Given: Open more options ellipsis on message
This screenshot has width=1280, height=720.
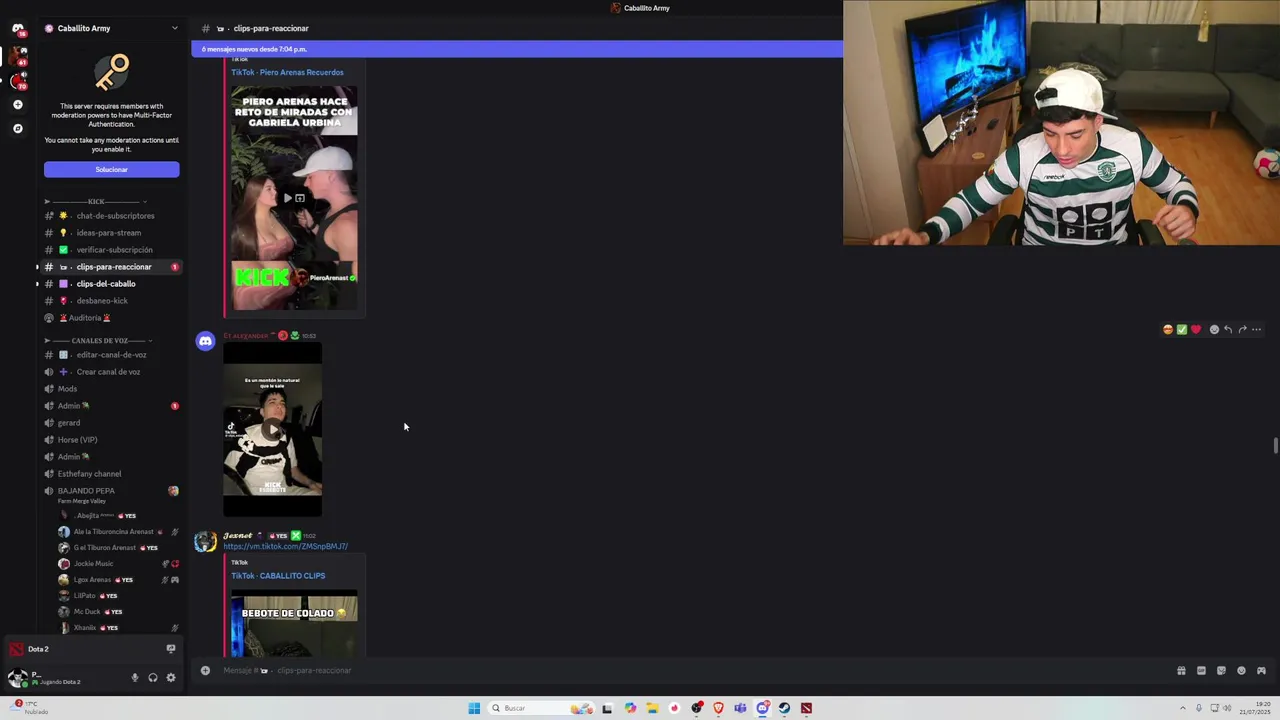Looking at the screenshot, I should (x=1256, y=329).
